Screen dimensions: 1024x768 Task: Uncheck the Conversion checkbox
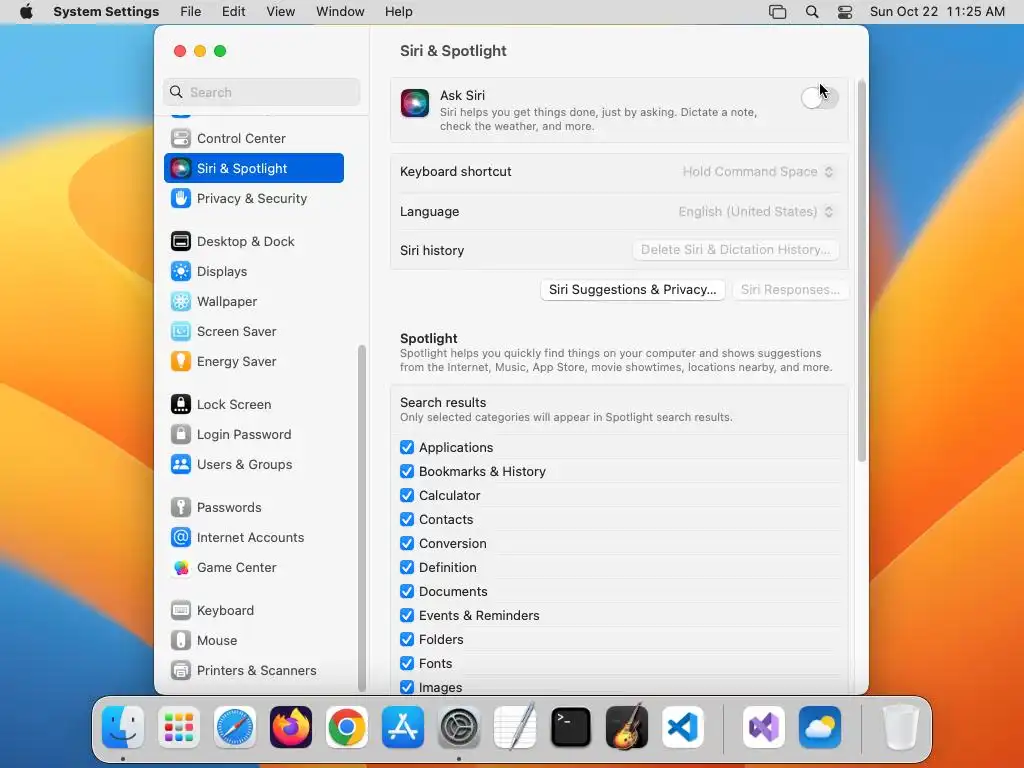(x=407, y=543)
